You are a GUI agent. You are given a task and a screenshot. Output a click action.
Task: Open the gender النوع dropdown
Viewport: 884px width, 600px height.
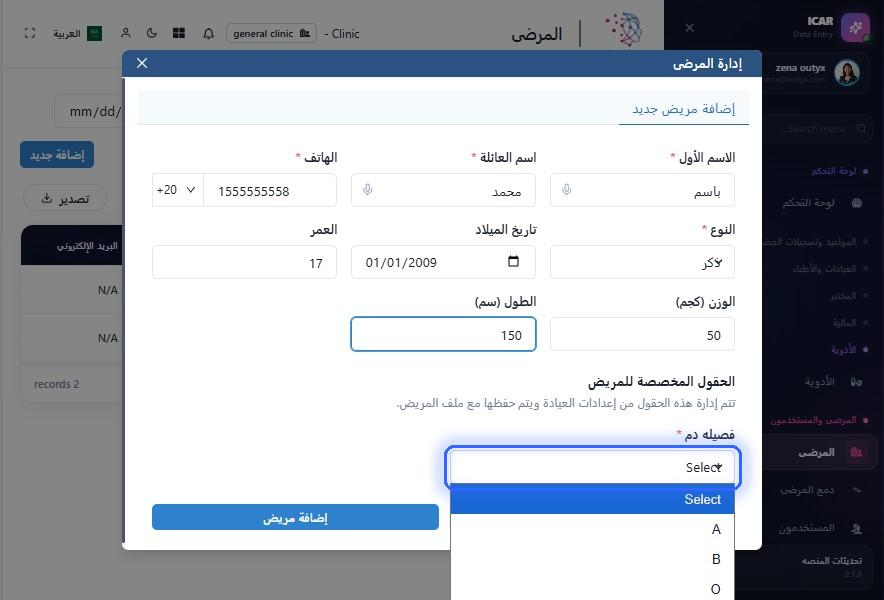click(x=642, y=262)
